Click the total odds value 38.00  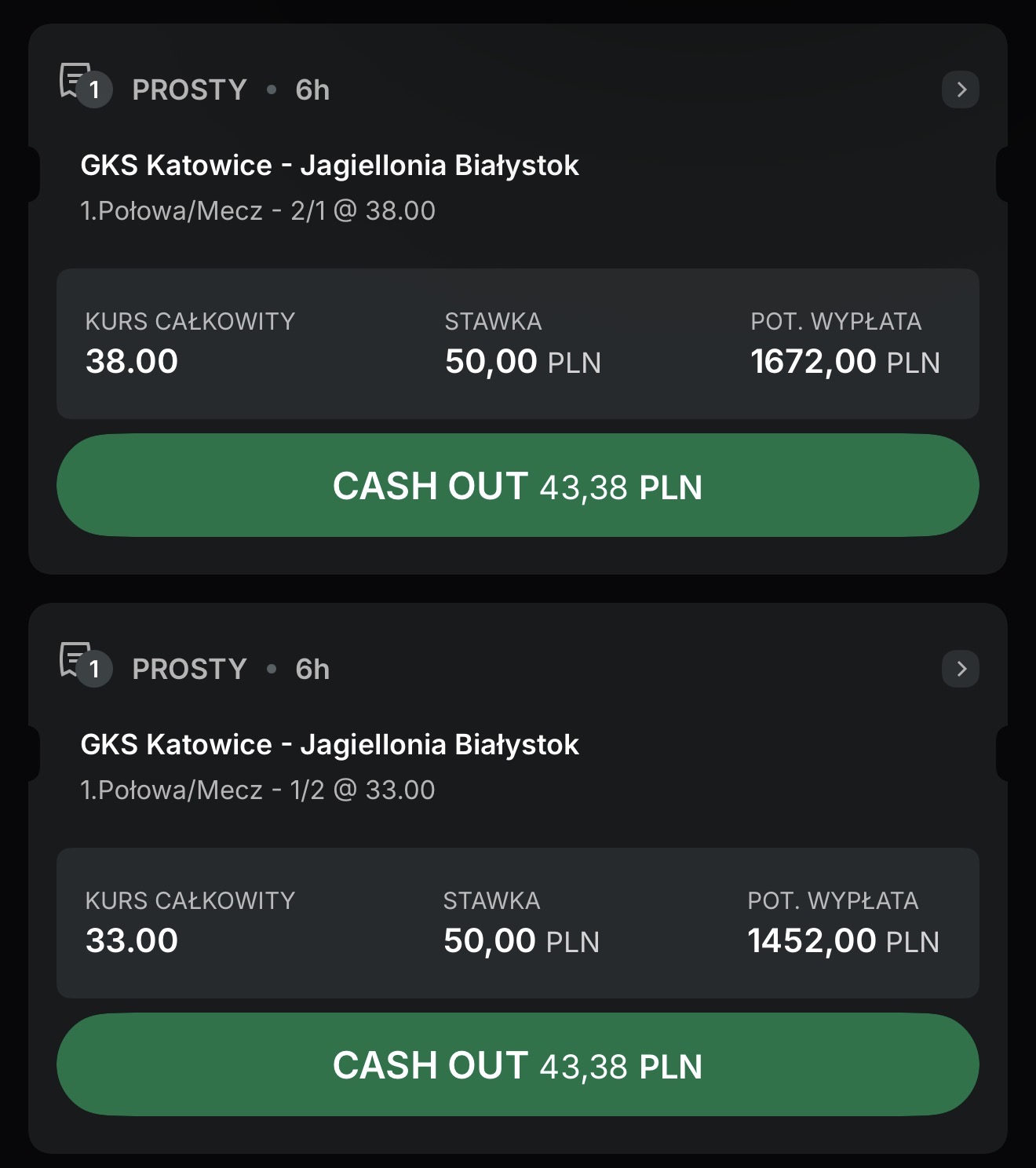coord(132,362)
